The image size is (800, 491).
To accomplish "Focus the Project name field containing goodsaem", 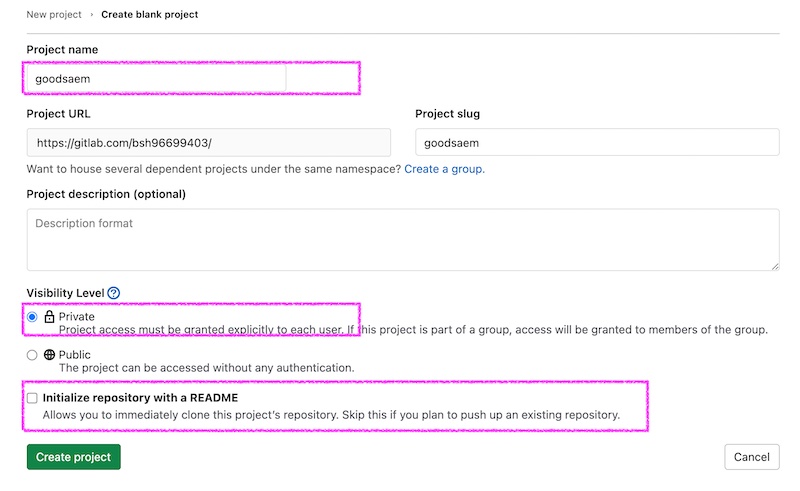I will tap(156, 79).
